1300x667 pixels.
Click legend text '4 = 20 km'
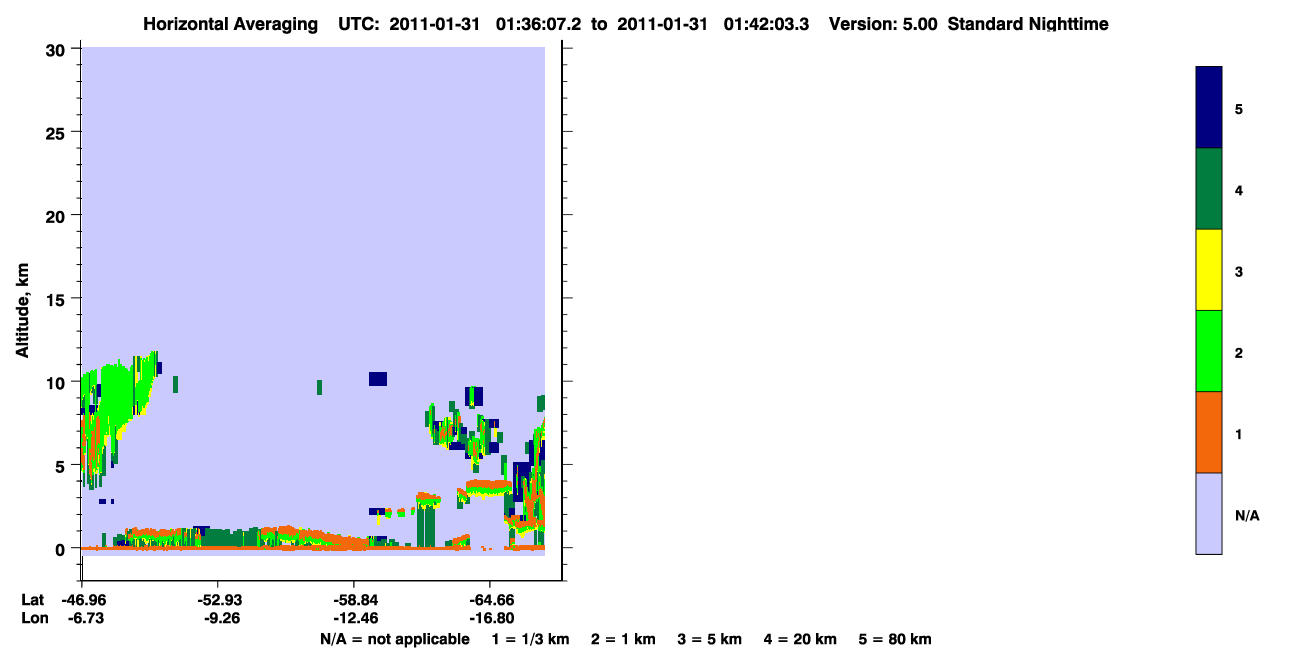click(x=800, y=639)
